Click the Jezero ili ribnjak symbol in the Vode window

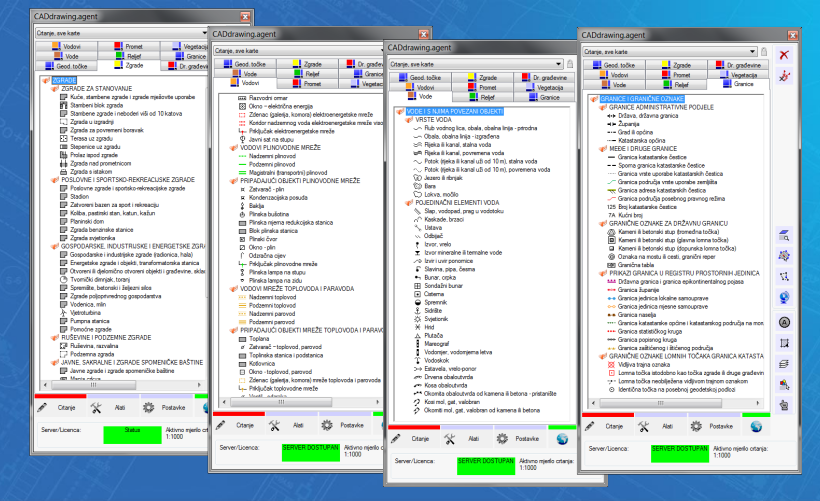click(417, 178)
